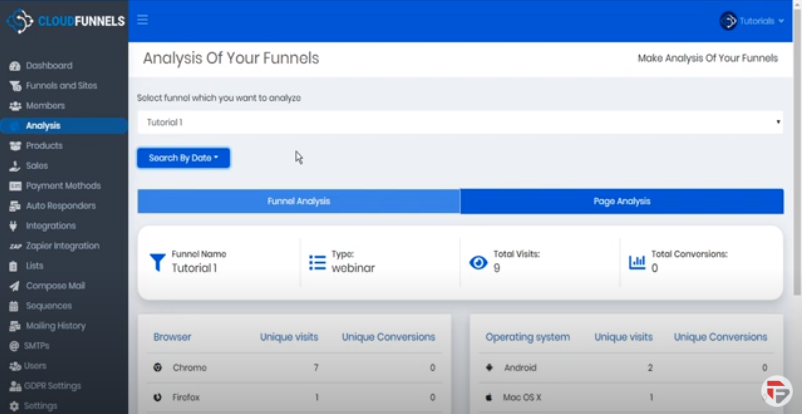
Task: Click the Firefox row in browser table
Action: (186, 397)
